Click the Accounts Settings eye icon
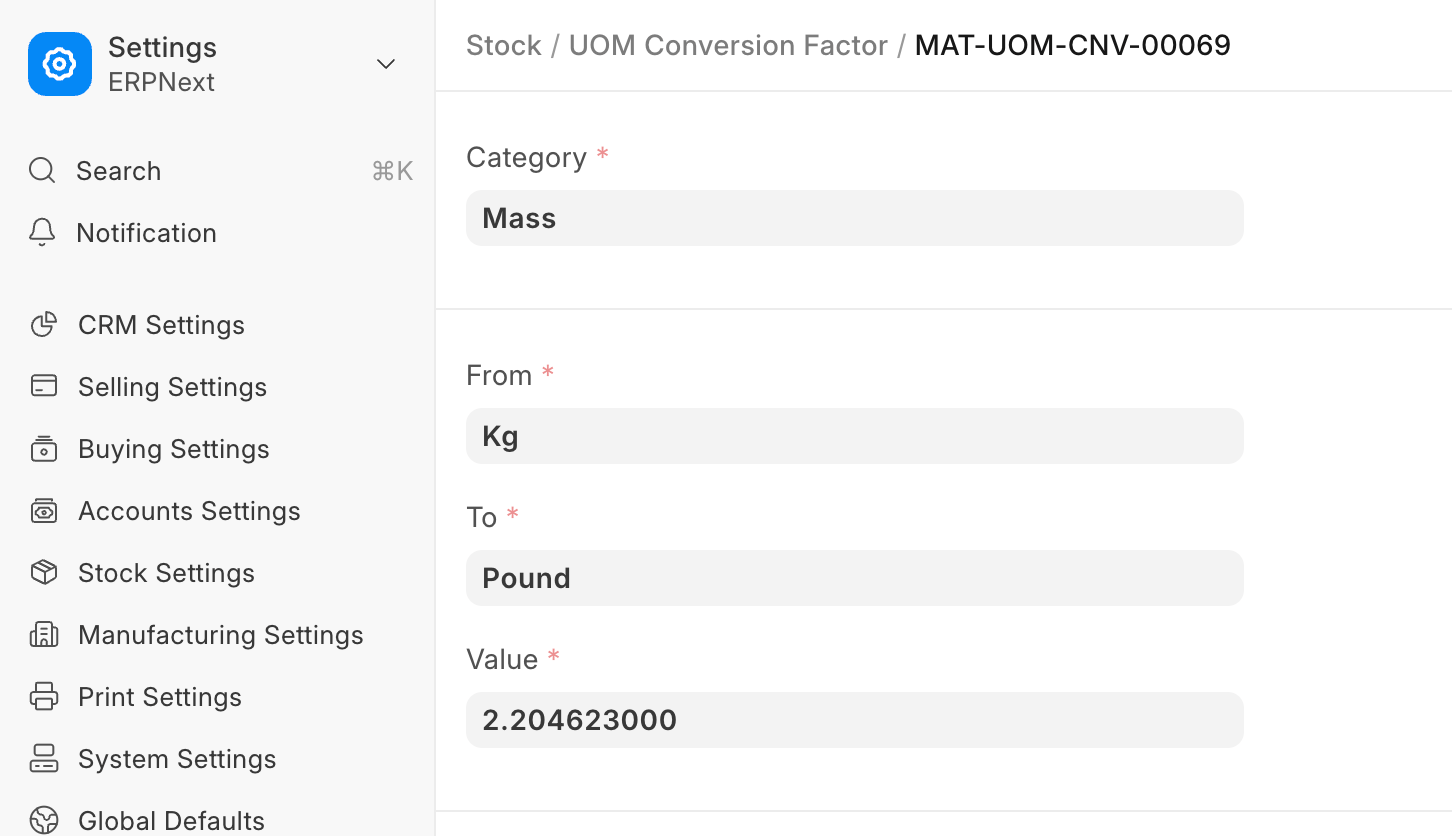 [44, 511]
